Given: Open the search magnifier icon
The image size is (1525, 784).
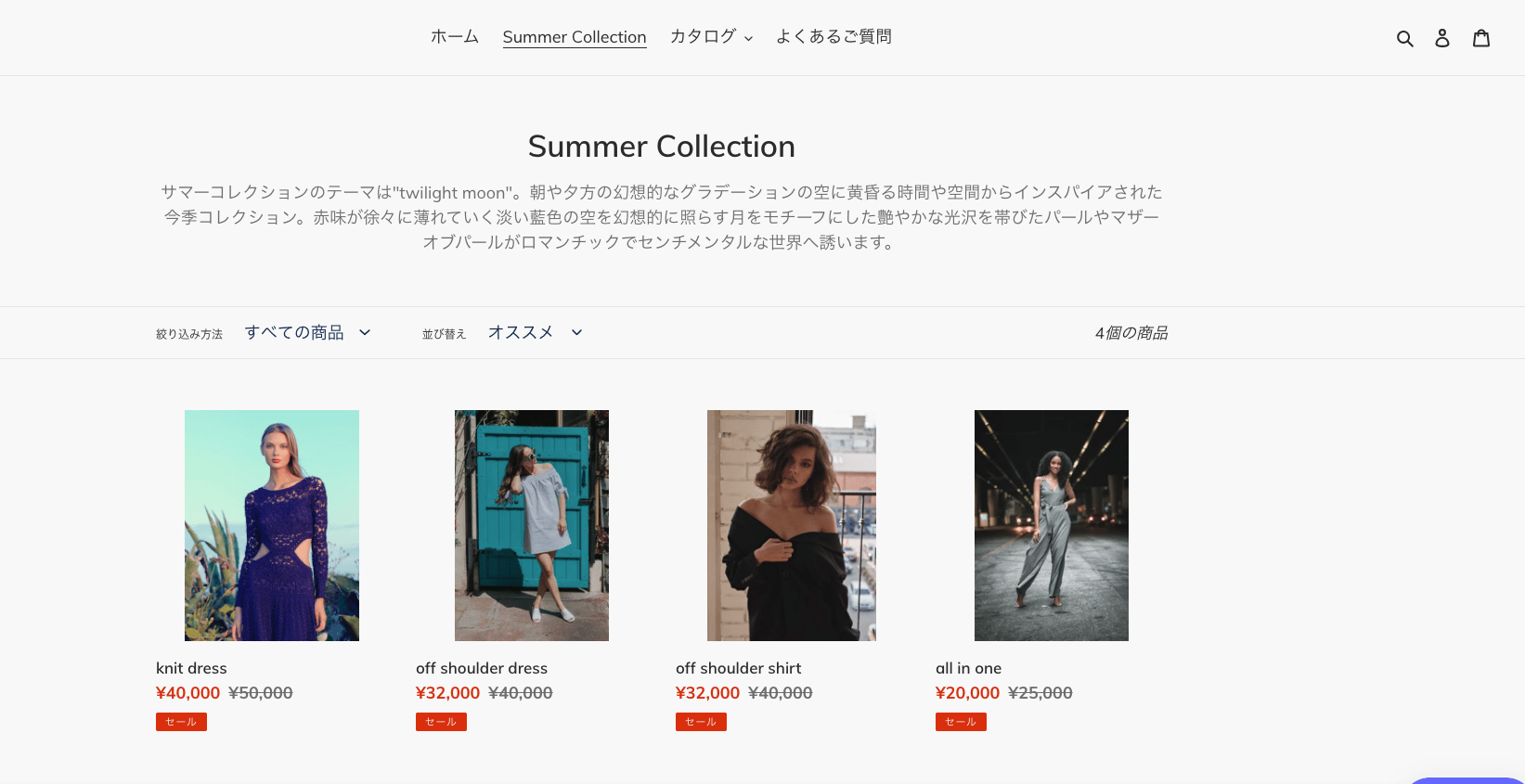Looking at the screenshot, I should click(x=1404, y=38).
